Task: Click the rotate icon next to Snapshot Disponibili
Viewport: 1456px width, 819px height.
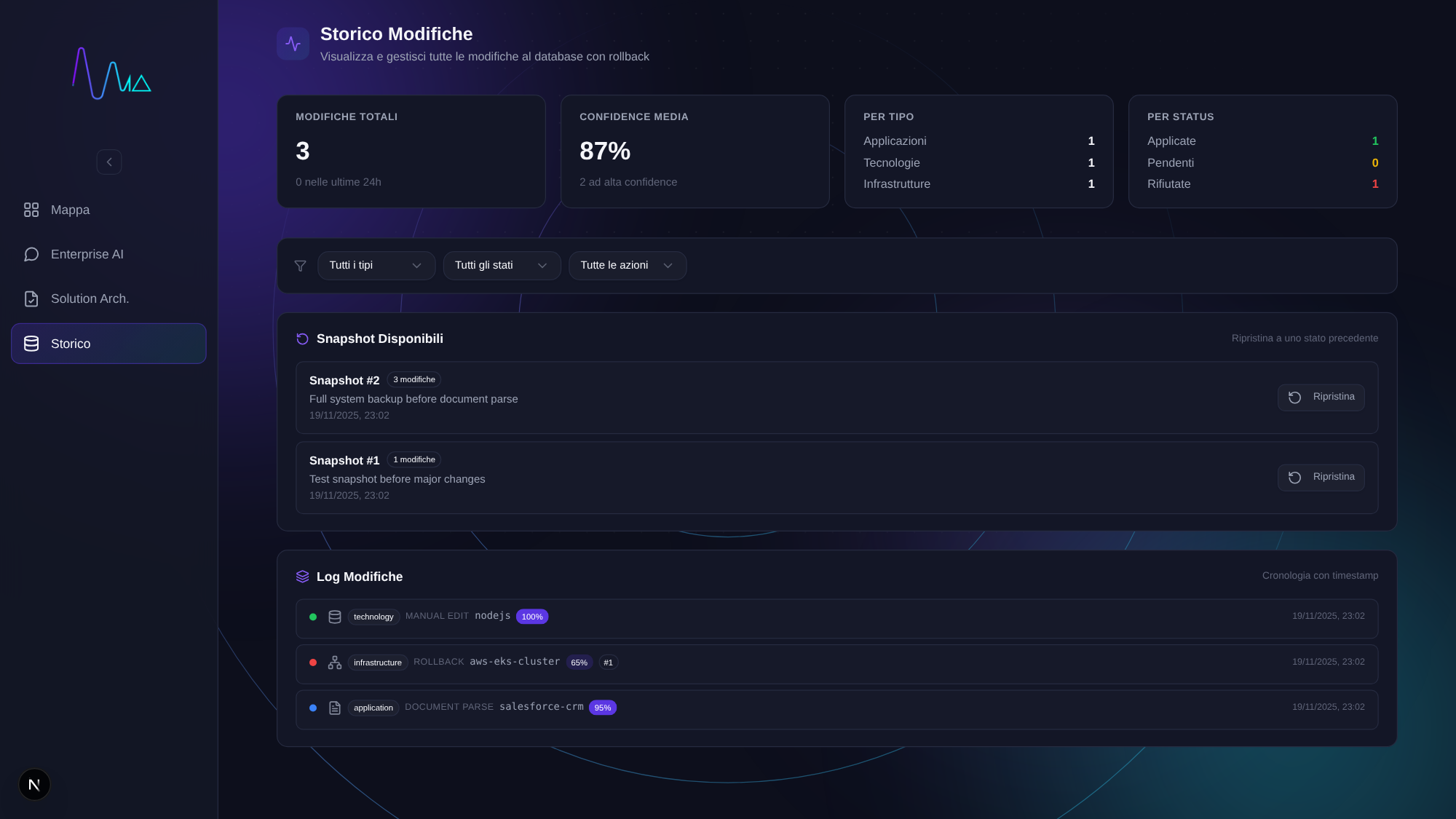Action: pyautogui.click(x=303, y=339)
